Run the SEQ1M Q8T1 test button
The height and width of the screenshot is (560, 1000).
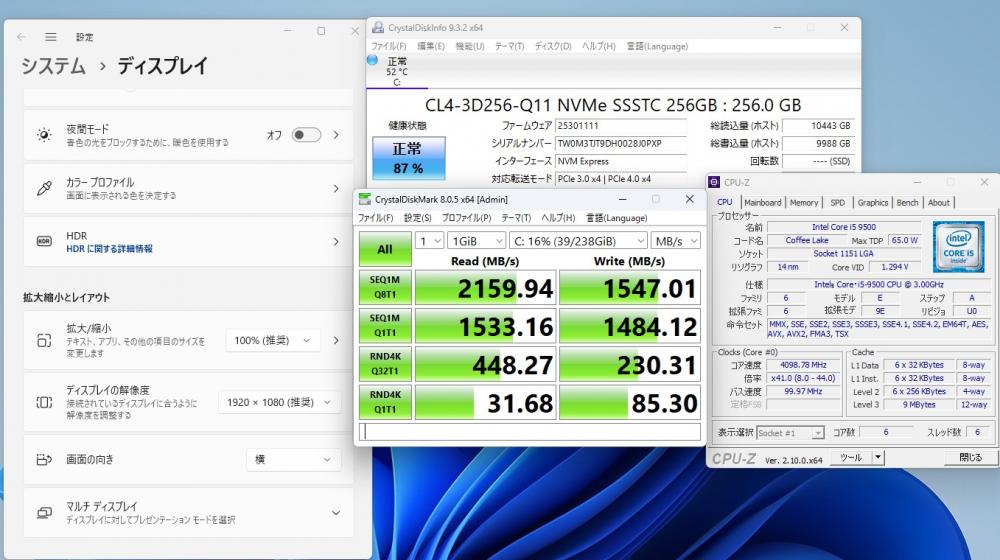[x=385, y=287]
